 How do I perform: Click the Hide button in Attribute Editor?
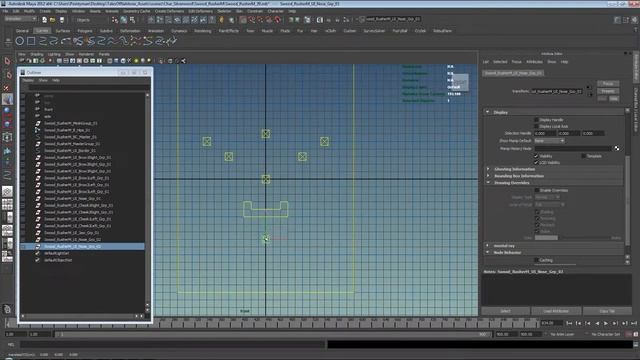point(614,99)
